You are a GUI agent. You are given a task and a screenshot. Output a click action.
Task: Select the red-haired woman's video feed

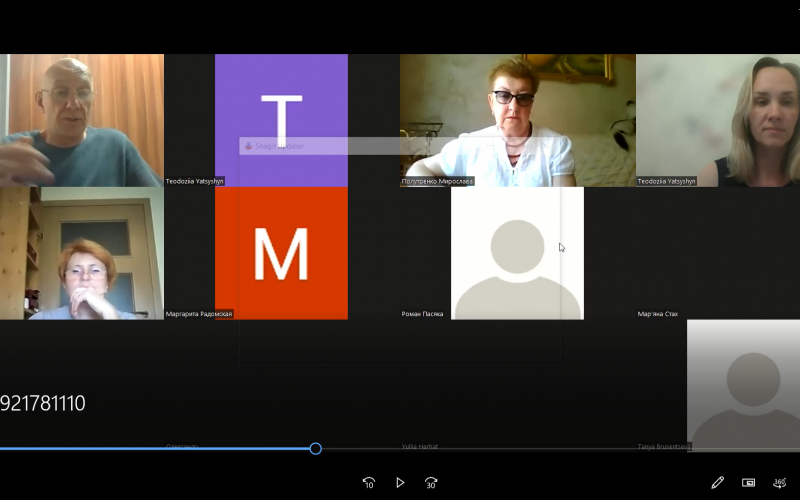coord(82,253)
